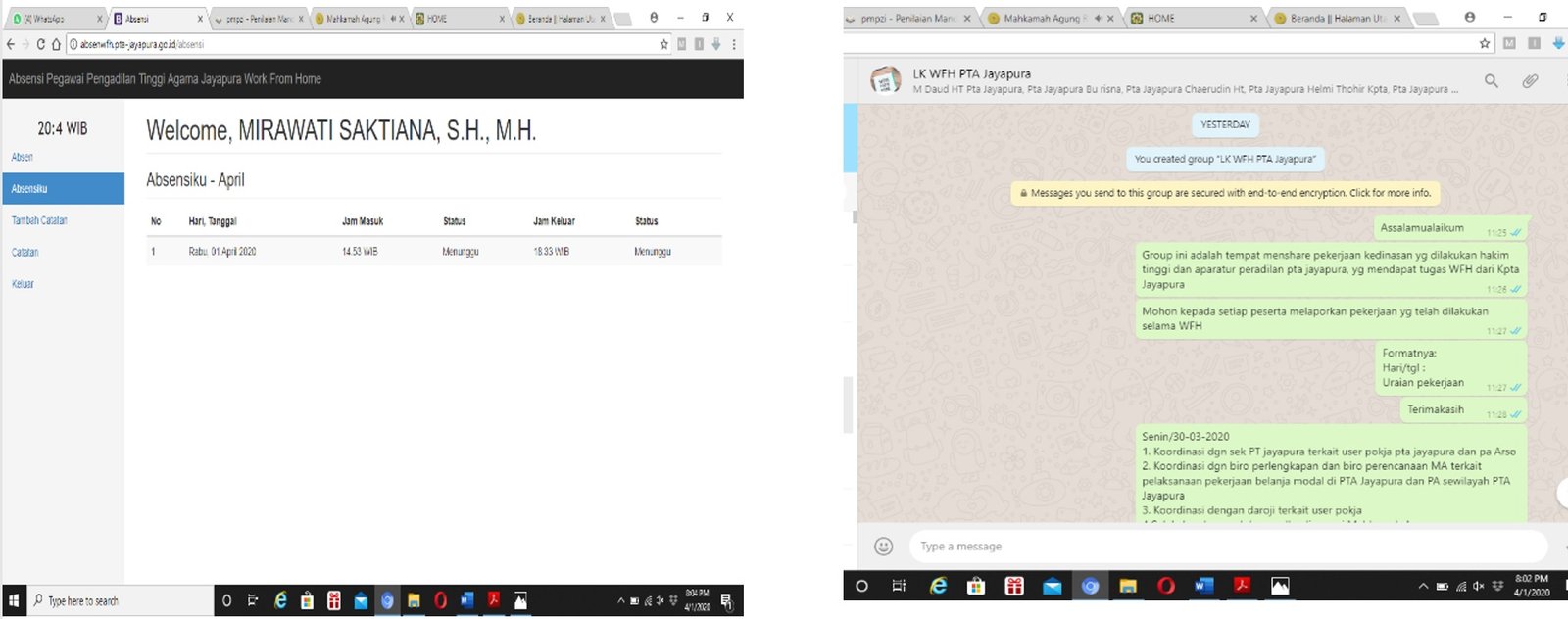Click the Catatan sidebar link

[24, 253]
